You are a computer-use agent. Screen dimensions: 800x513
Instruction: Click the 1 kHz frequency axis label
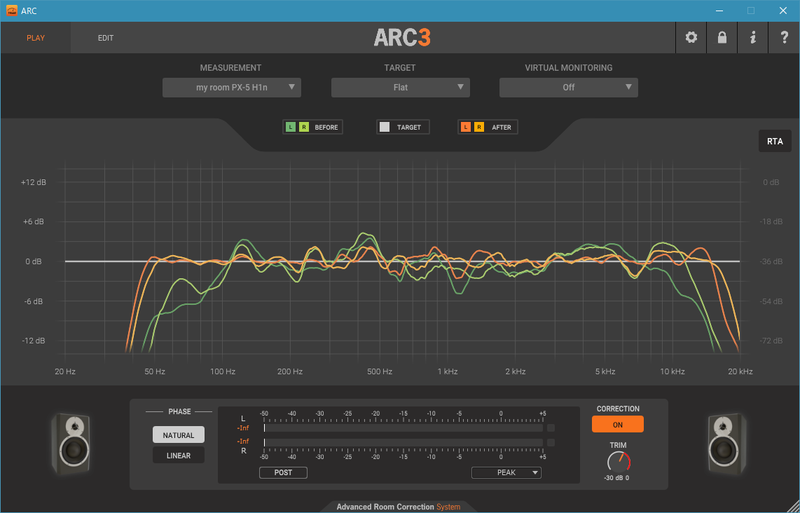(x=447, y=372)
